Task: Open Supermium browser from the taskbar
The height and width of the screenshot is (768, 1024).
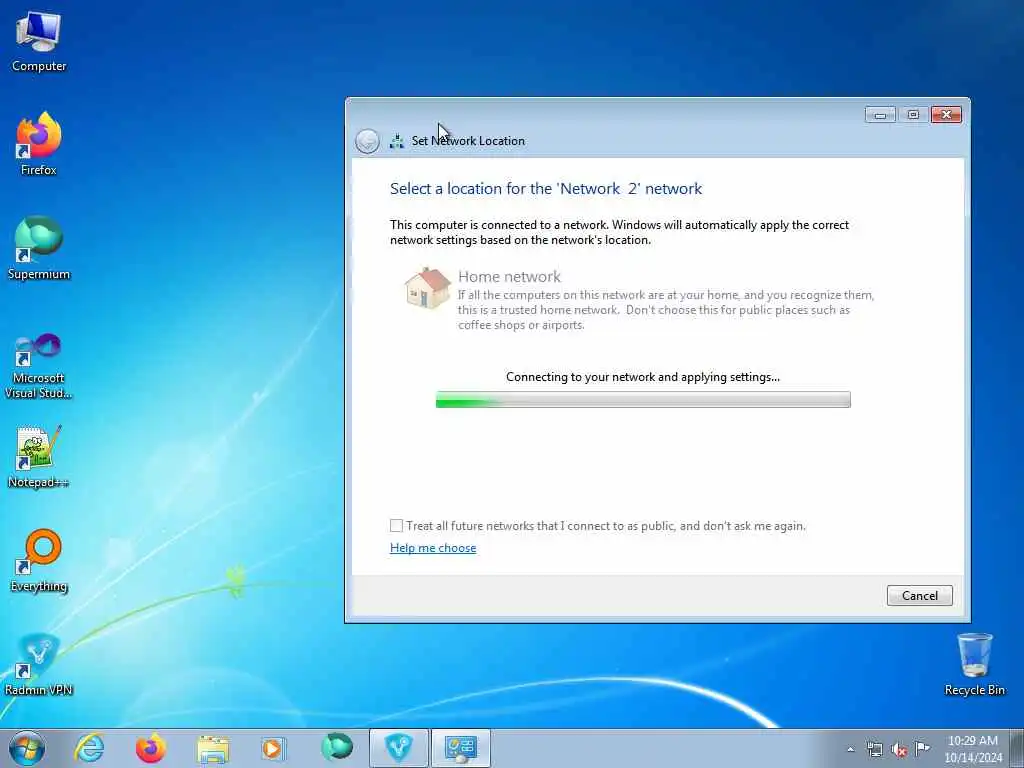Action: click(x=337, y=747)
